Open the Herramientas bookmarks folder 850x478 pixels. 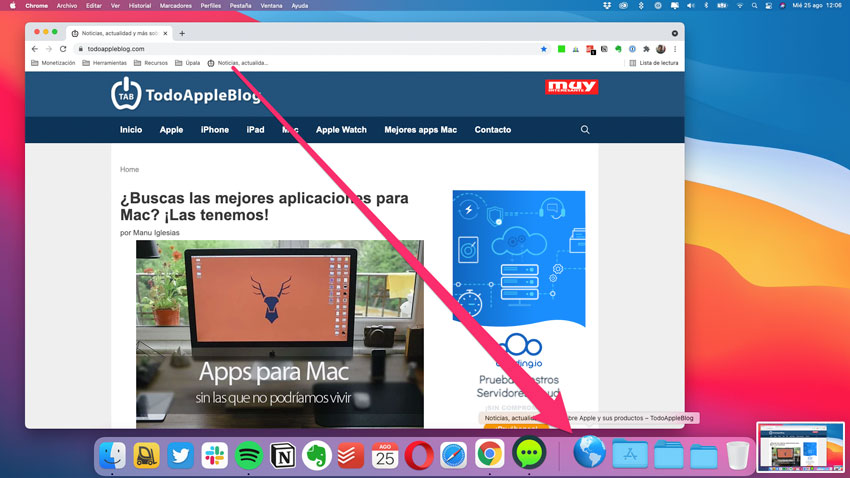tap(105, 63)
